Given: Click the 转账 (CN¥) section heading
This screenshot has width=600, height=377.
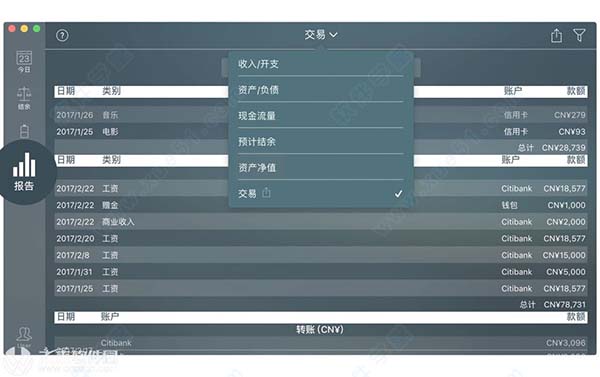Looking at the screenshot, I should point(320,330).
